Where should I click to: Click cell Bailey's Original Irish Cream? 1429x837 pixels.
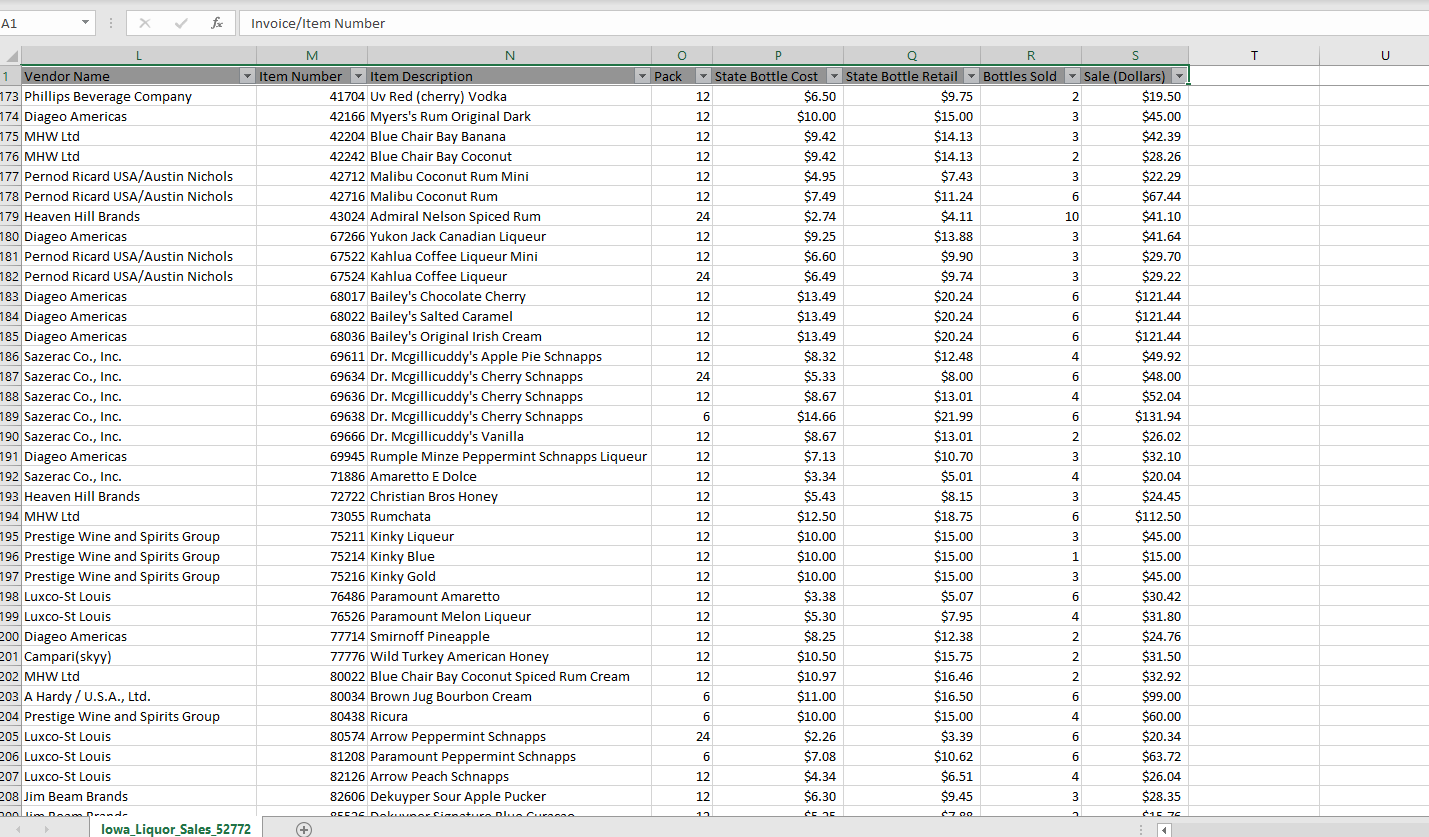(509, 336)
